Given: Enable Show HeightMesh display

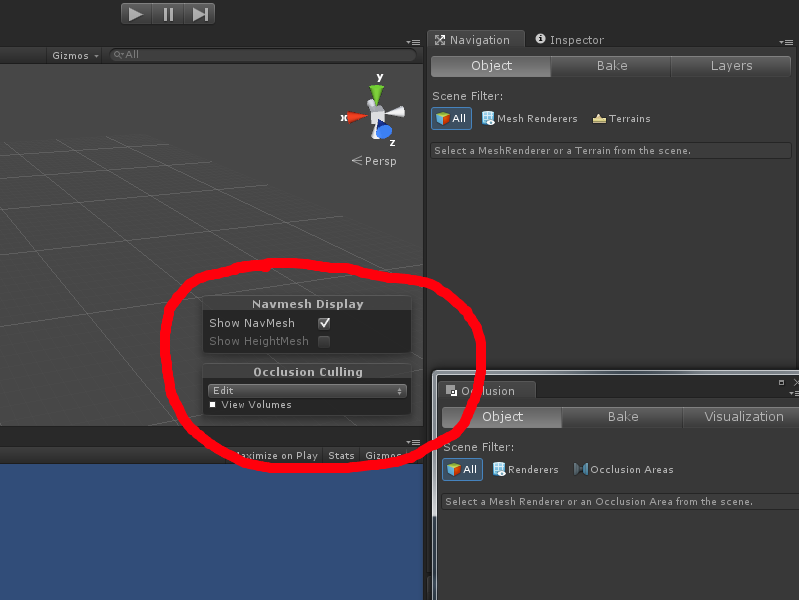Looking at the screenshot, I should tap(325, 341).
